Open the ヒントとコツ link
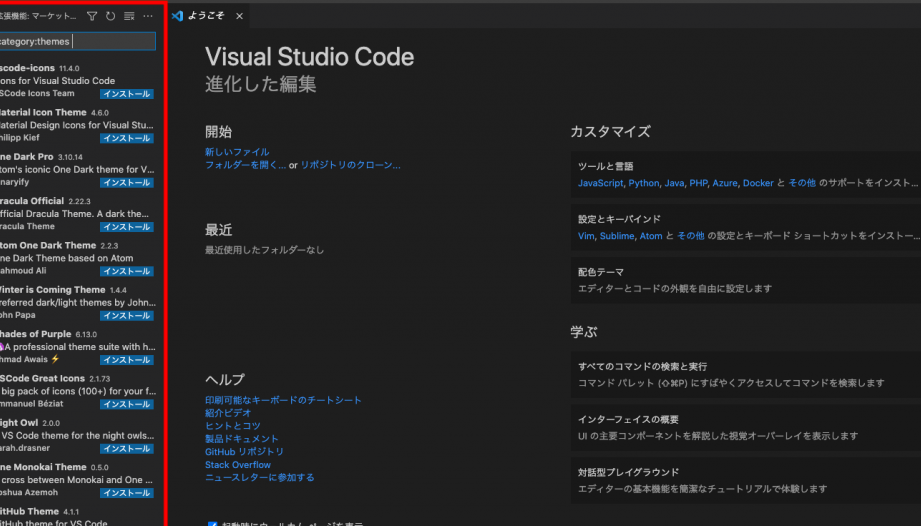The width and height of the screenshot is (921, 526). pos(233,426)
